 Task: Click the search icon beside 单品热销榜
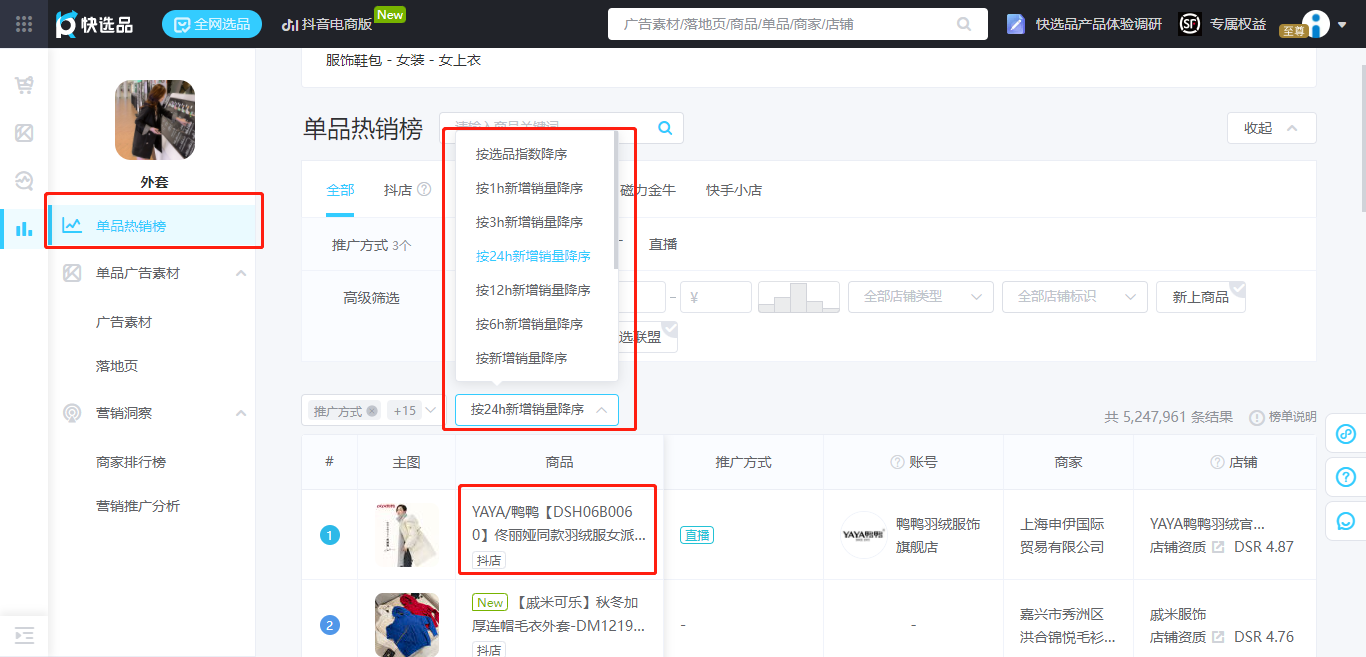click(x=665, y=128)
